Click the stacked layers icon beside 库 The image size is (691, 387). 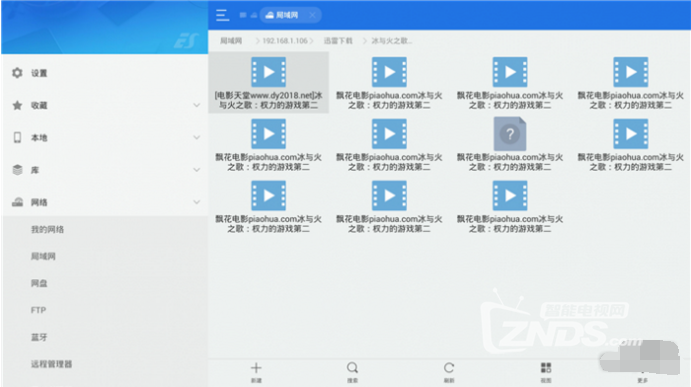[x=17, y=170]
